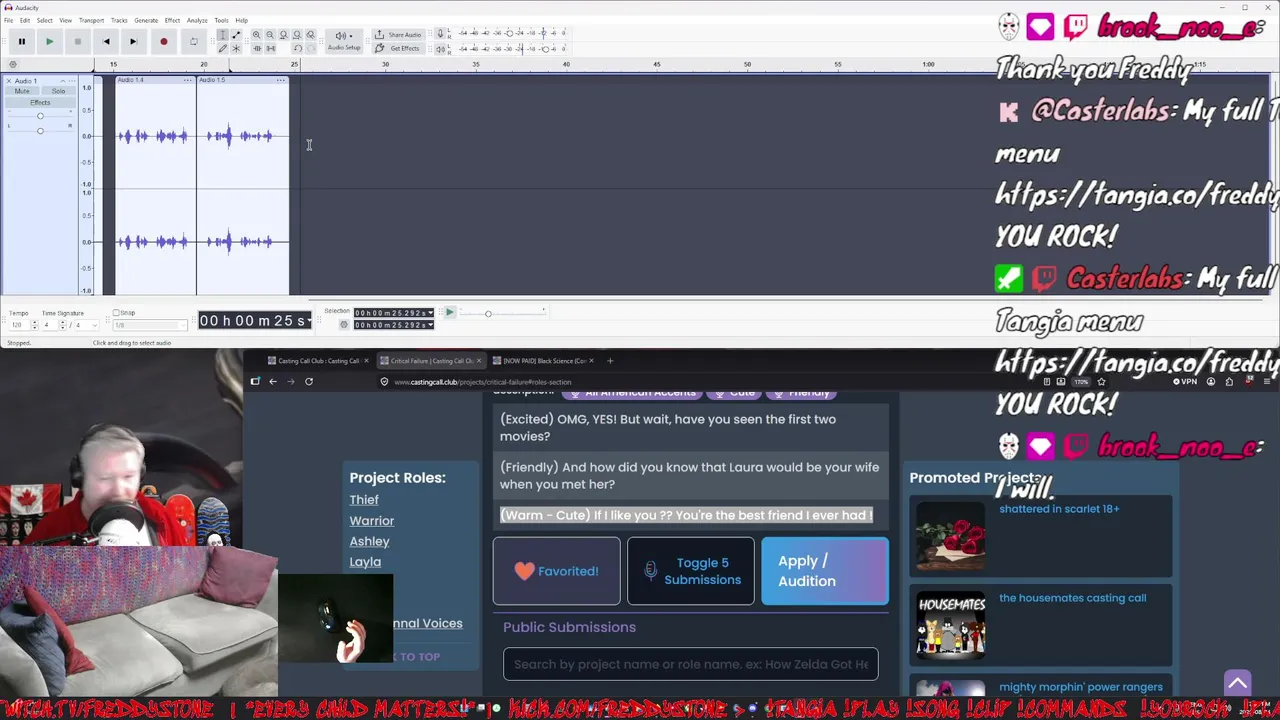
Task: Zoom in on the Audacity timeline
Action: (x=256, y=35)
